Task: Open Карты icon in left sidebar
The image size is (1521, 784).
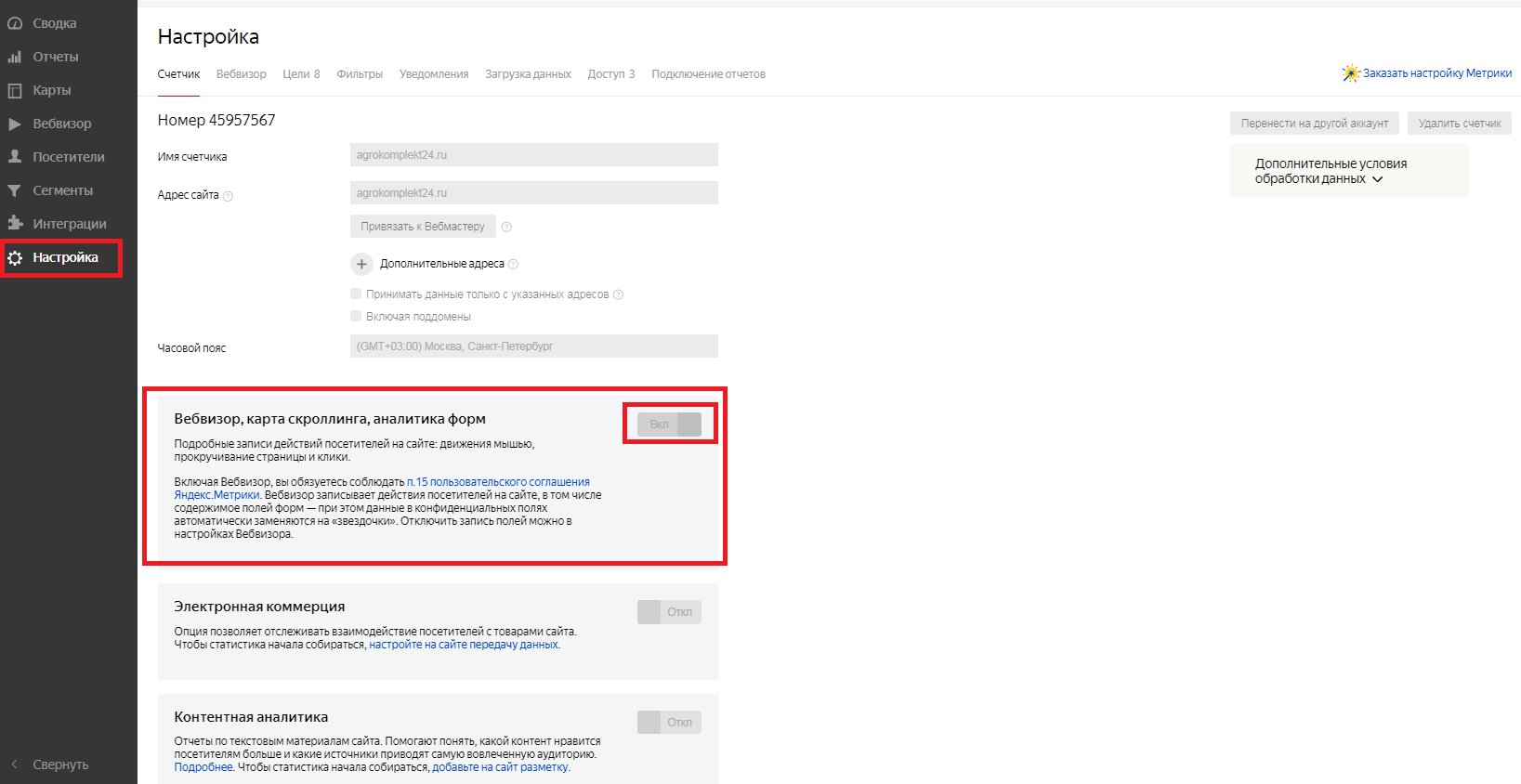Action: [x=15, y=90]
